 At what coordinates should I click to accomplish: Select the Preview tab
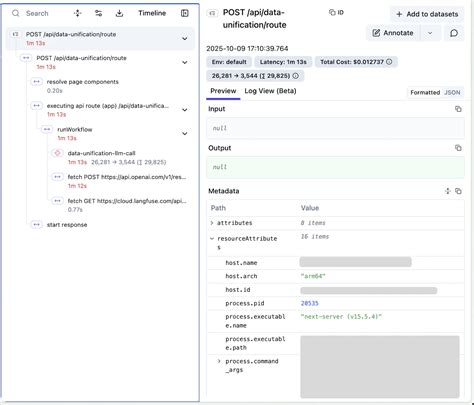tap(223, 91)
